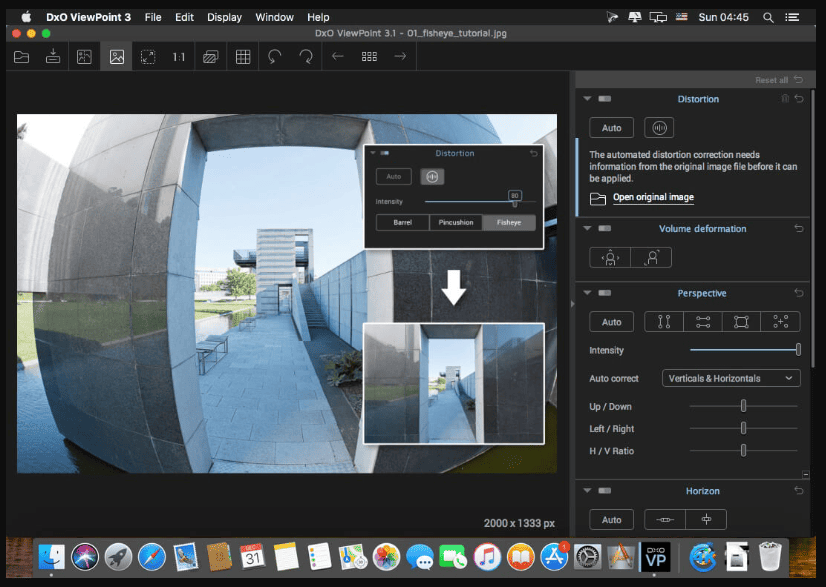Collapse the Volume deformation palette
The height and width of the screenshot is (587, 826).
tap(587, 228)
